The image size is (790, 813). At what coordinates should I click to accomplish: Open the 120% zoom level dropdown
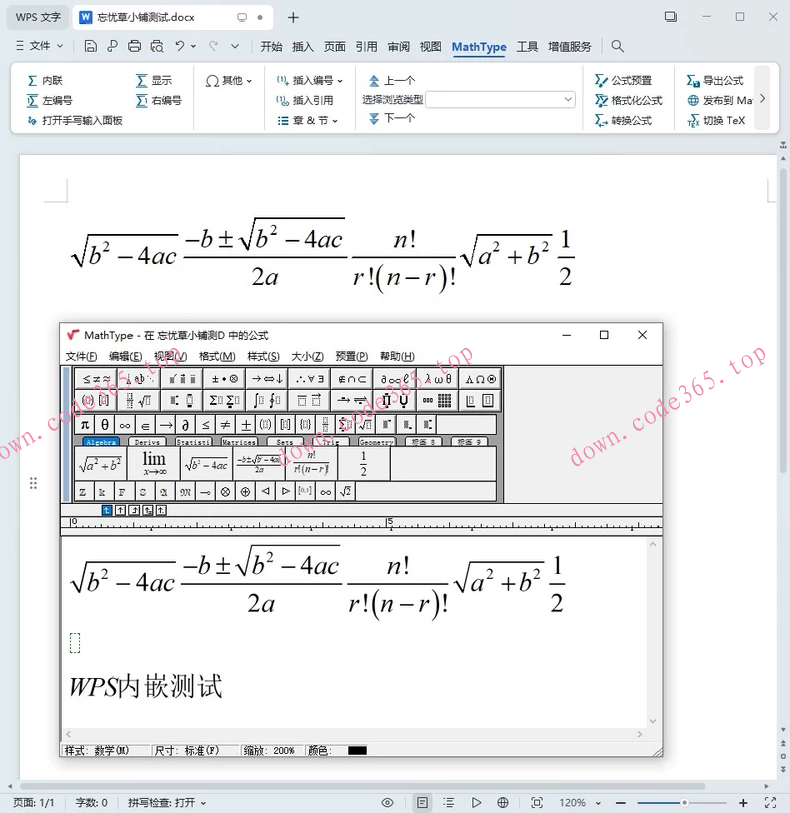(580, 803)
